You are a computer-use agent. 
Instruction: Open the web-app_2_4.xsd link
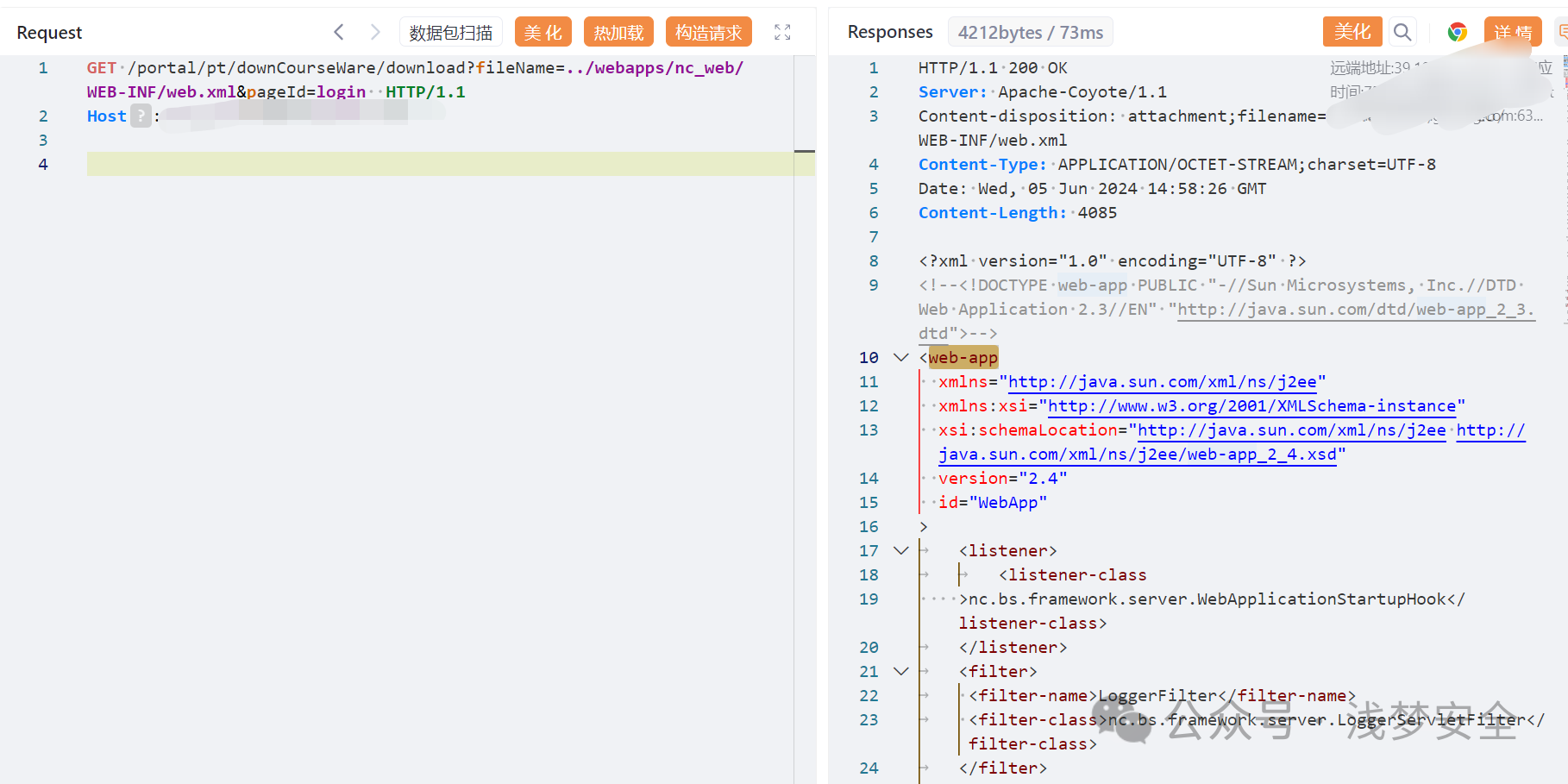pyautogui.click(x=1138, y=454)
